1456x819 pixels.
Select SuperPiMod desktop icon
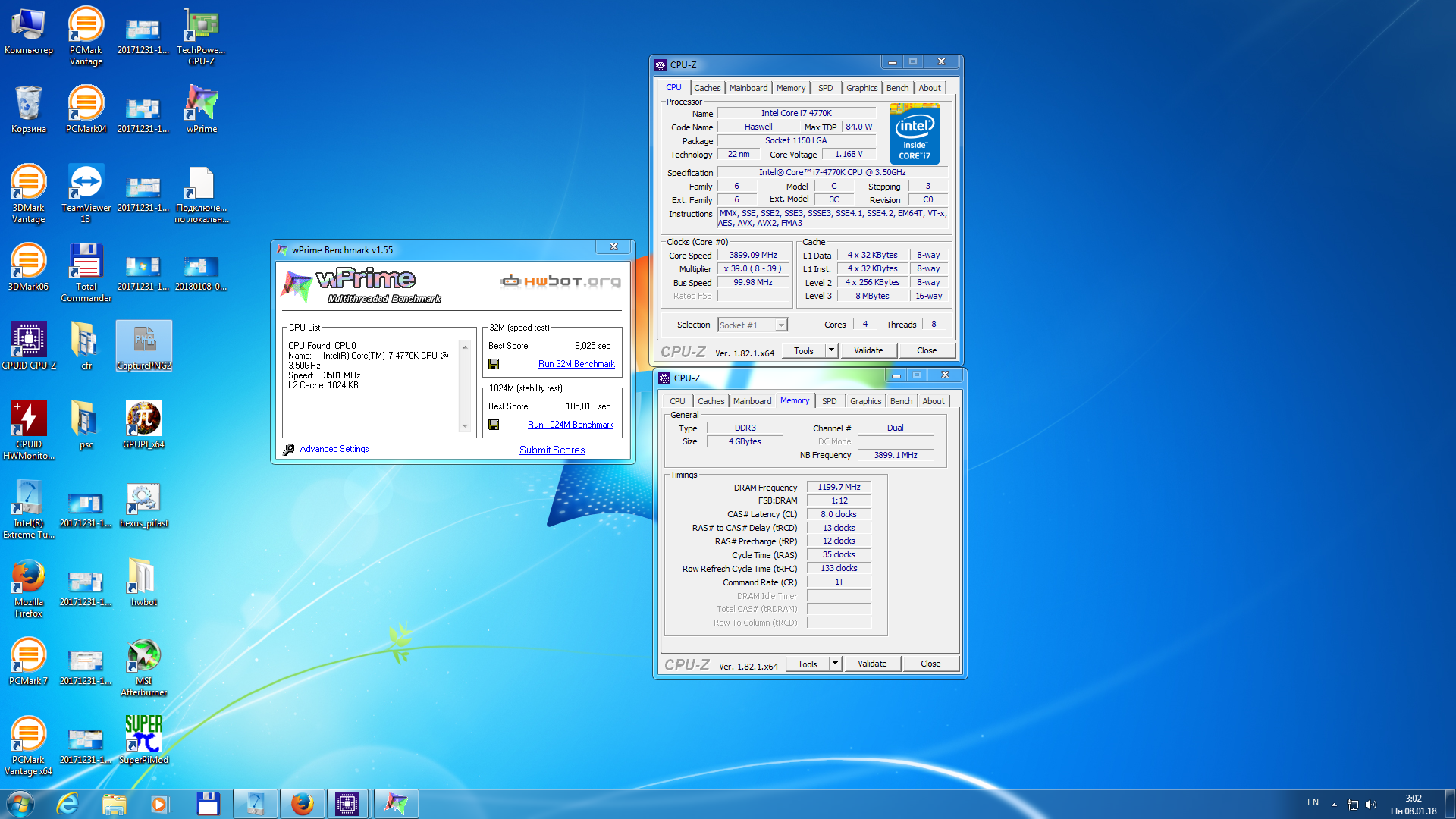(x=143, y=740)
